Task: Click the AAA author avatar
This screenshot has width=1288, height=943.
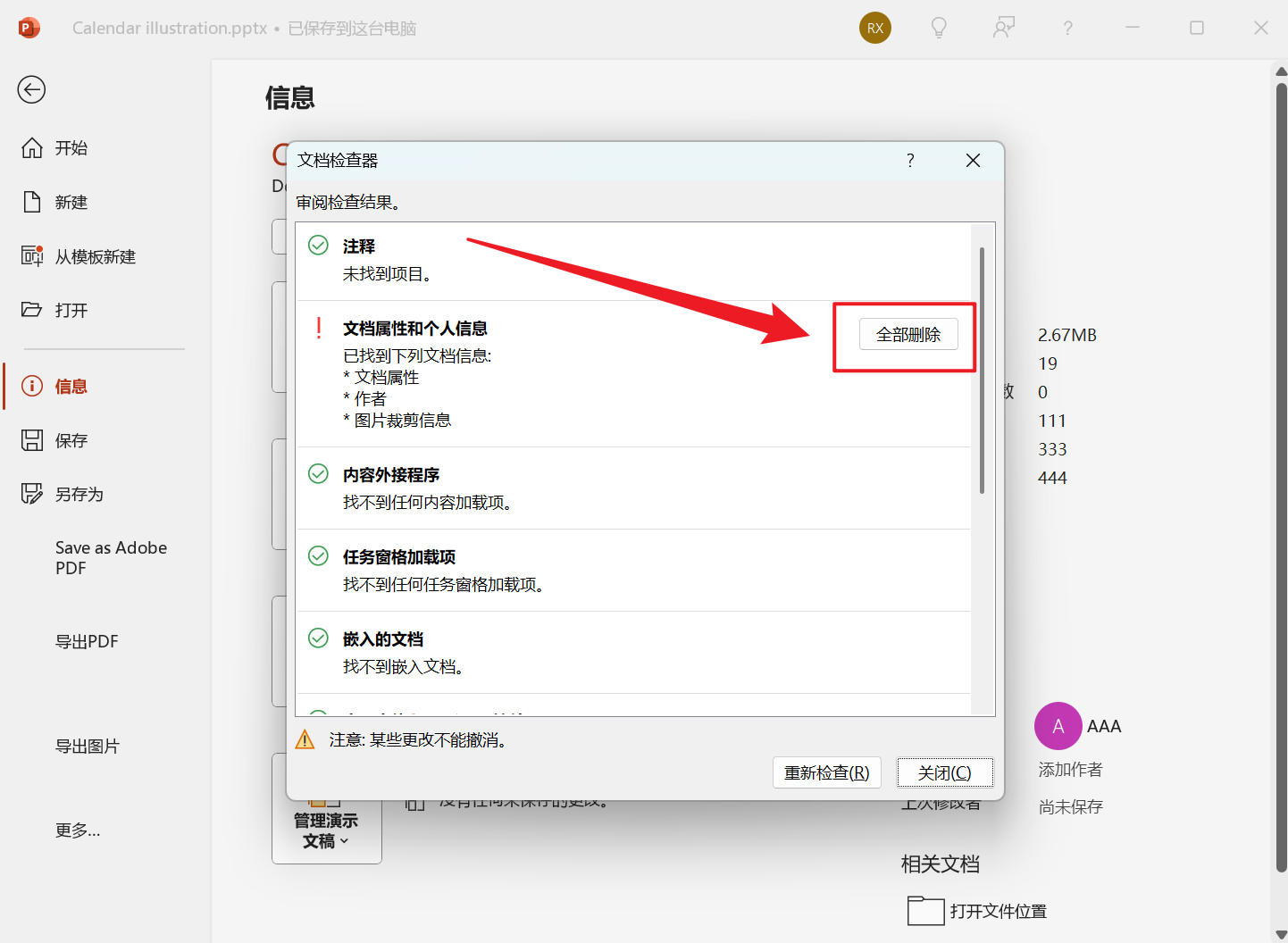Action: pyautogui.click(x=1058, y=726)
